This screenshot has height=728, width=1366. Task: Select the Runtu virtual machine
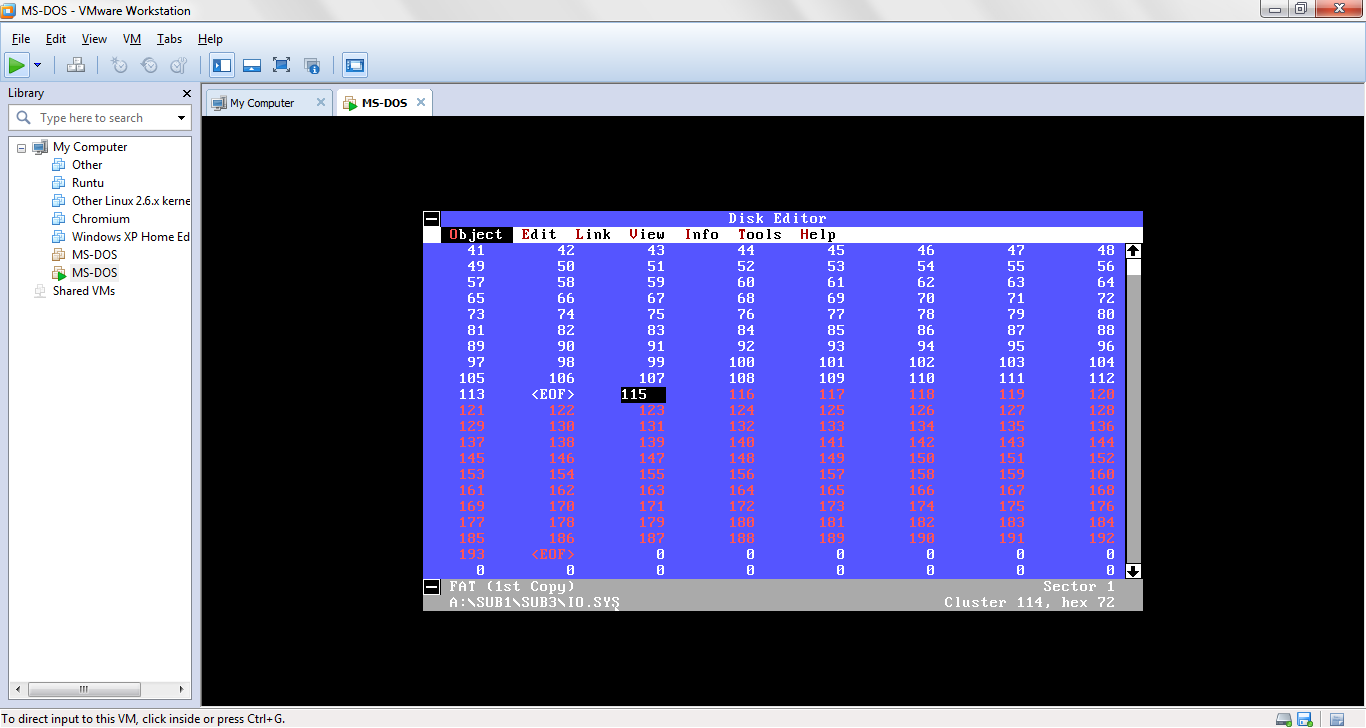click(x=88, y=183)
